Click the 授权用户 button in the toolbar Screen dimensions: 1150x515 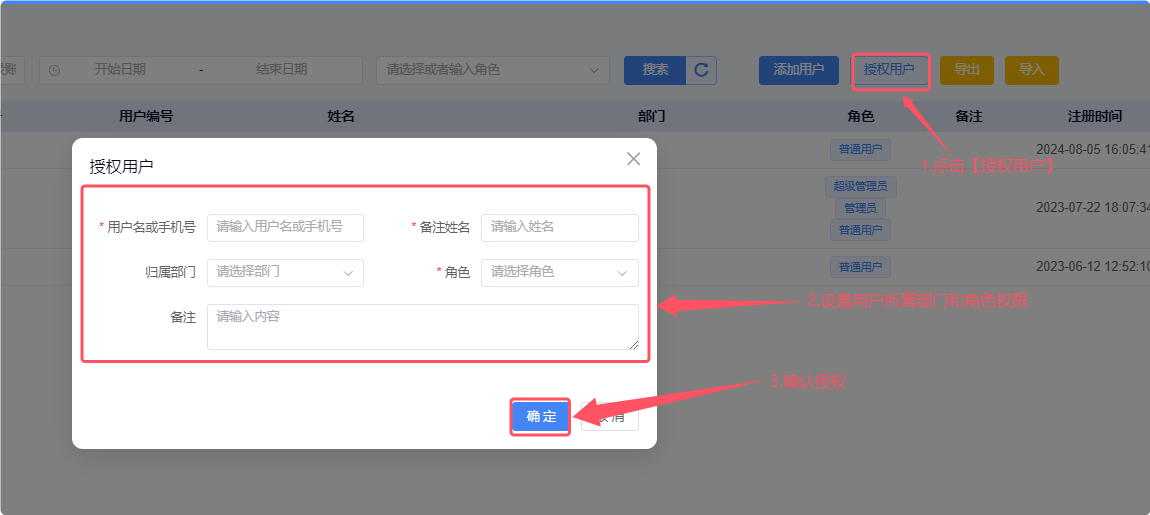point(890,70)
